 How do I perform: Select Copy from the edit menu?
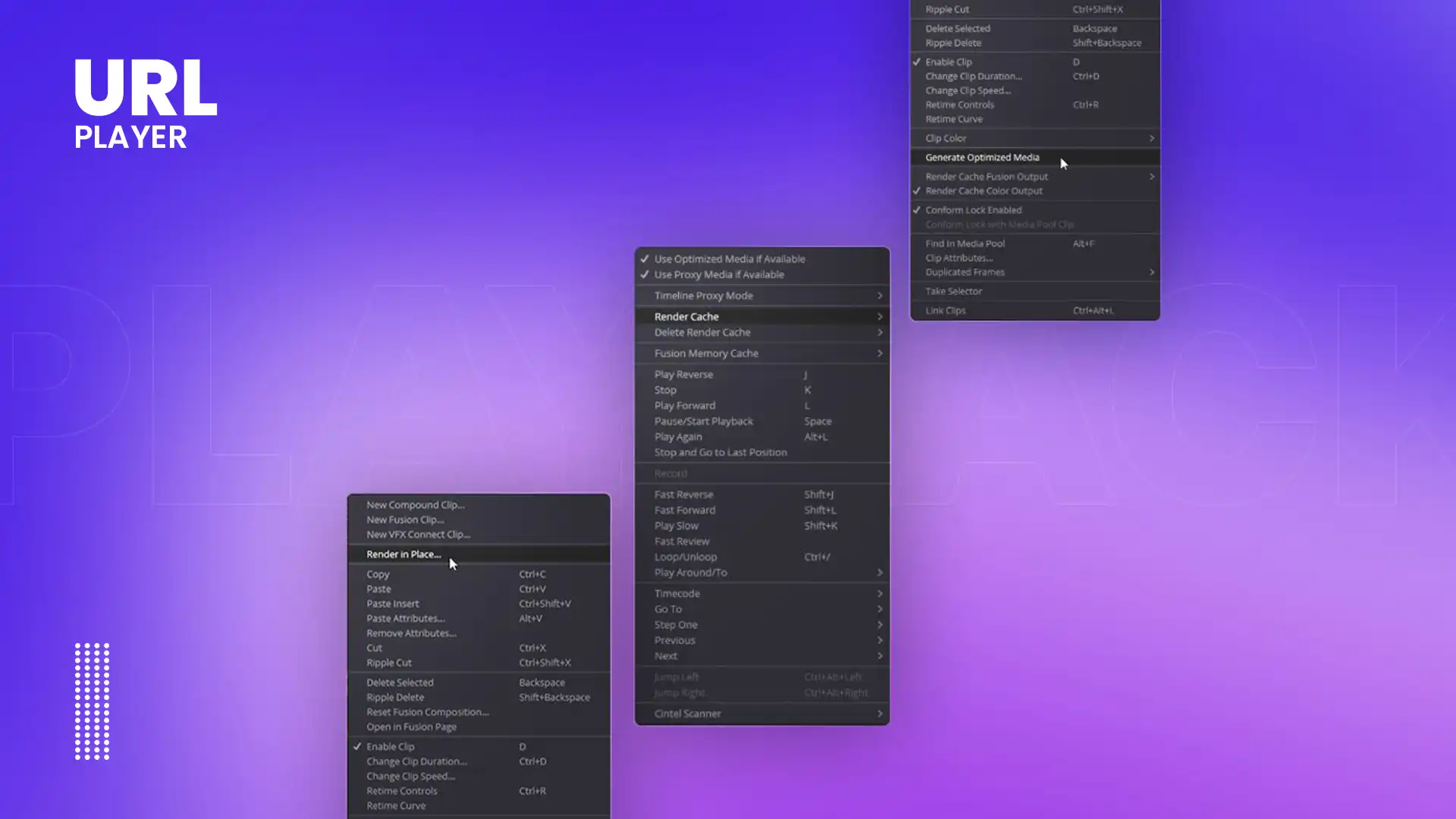coord(378,574)
